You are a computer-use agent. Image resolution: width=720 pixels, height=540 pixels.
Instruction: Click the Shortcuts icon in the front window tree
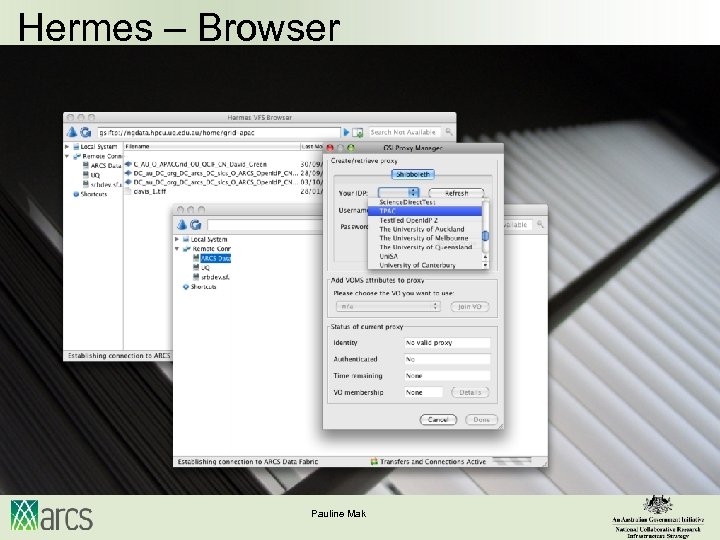[186, 287]
